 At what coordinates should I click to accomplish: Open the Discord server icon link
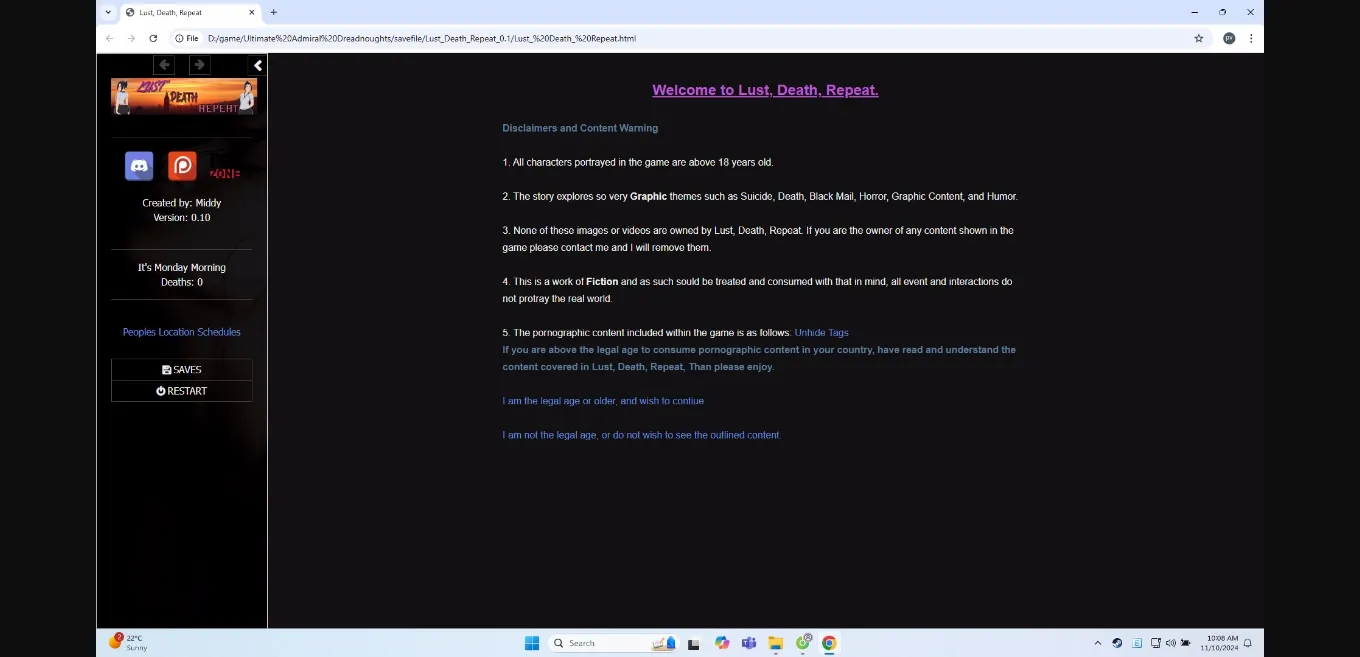(x=139, y=166)
